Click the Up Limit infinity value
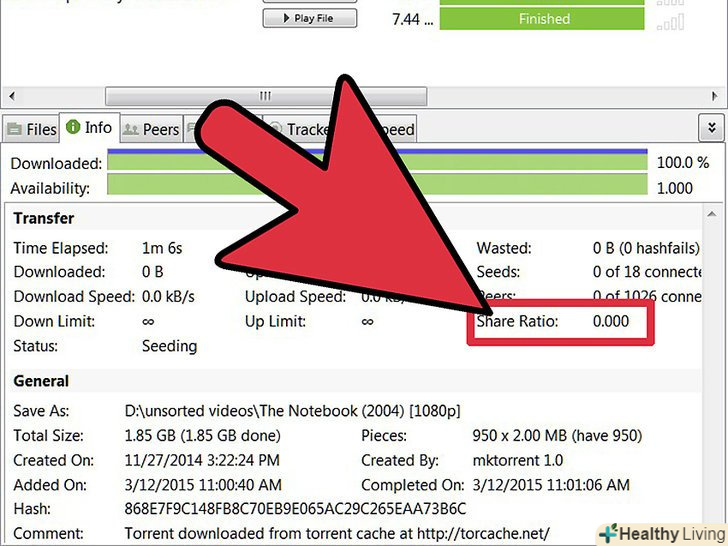Viewport: 728px width, 546px height. click(367, 321)
